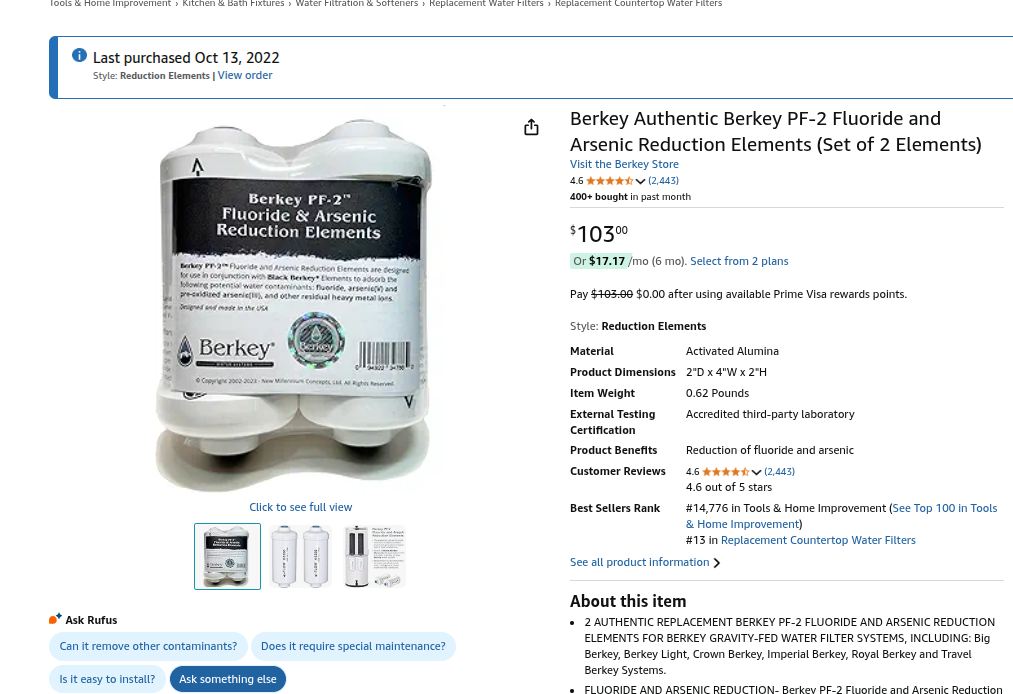Open the View order link

click(245, 76)
